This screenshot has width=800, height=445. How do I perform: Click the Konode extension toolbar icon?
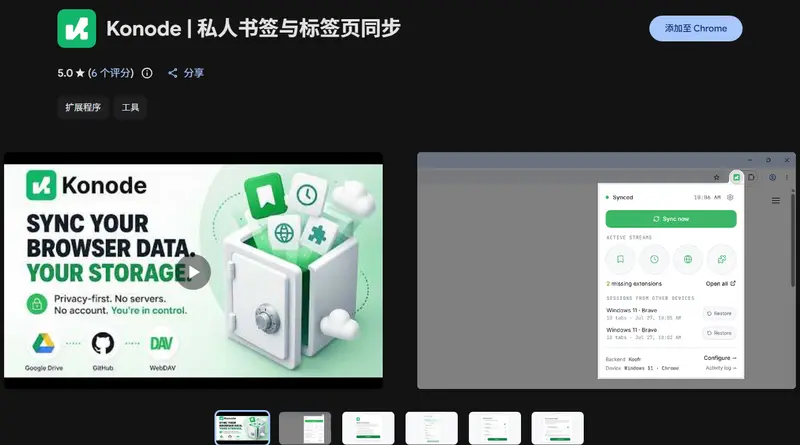pyautogui.click(x=736, y=177)
